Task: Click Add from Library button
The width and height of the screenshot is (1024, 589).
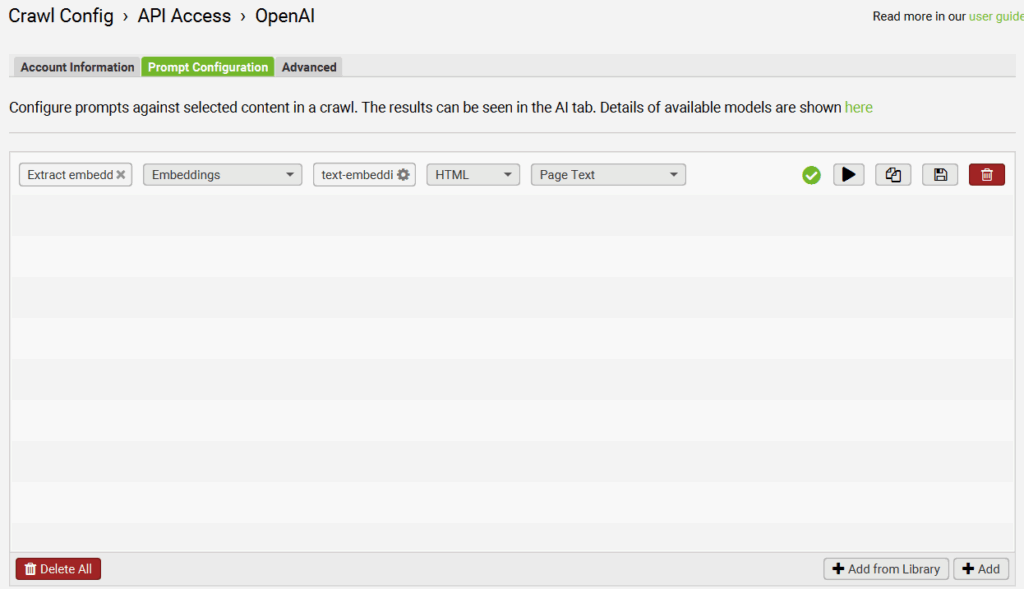Action: click(886, 569)
